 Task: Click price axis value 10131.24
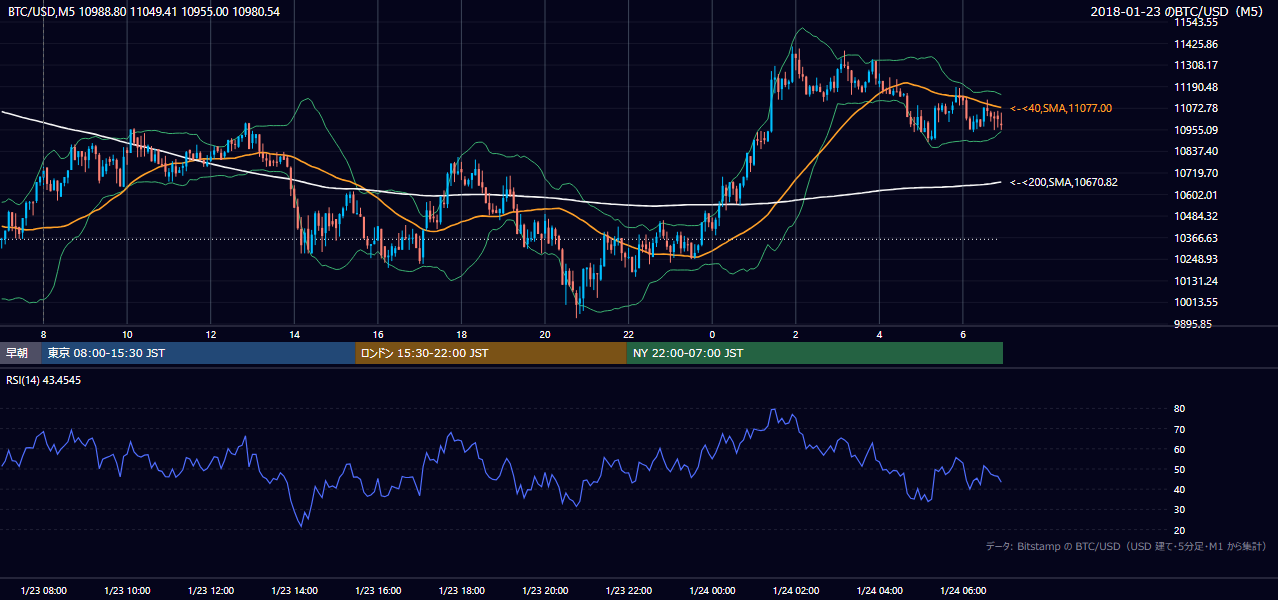tap(1196, 281)
